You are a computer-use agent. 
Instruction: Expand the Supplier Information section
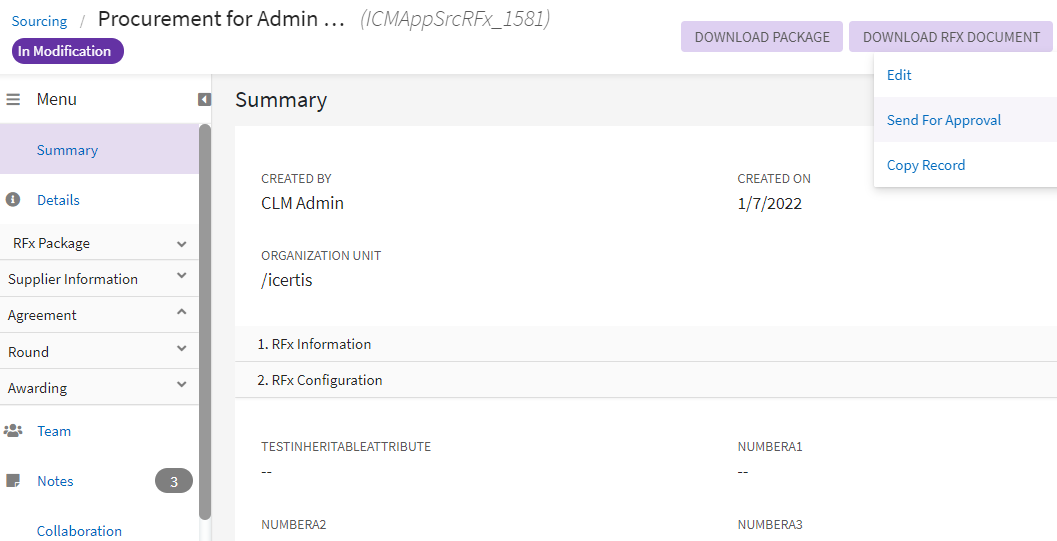point(181,276)
